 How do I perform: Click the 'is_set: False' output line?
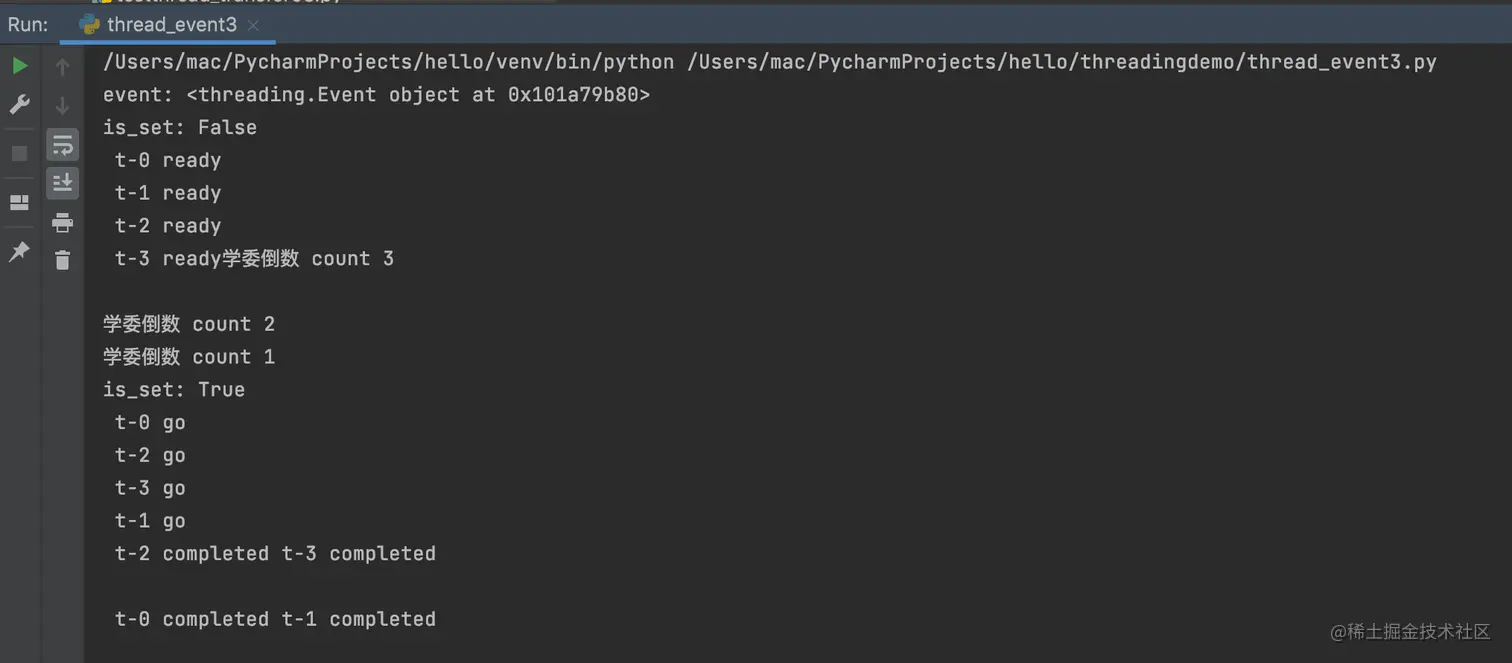180,127
